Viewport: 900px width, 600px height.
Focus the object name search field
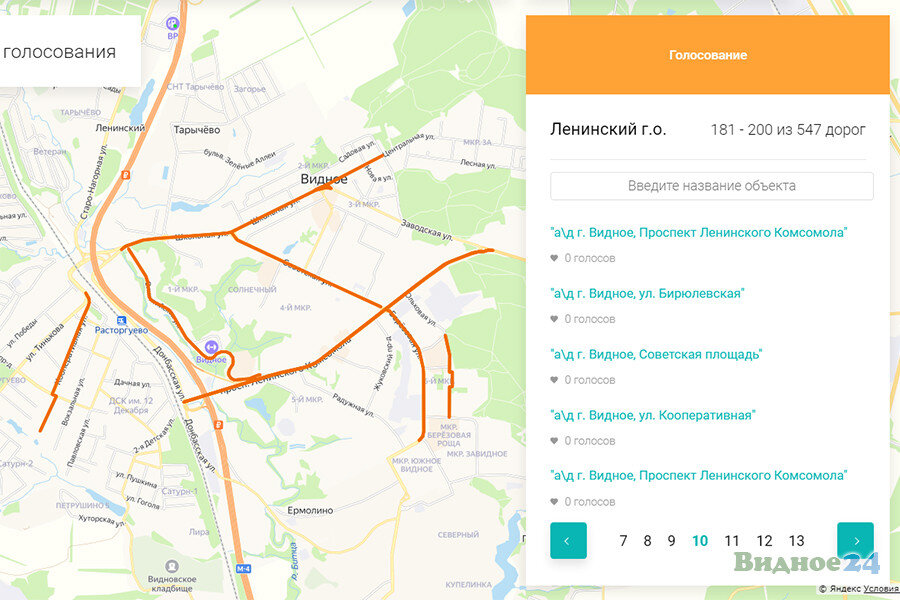click(x=712, y=186)
